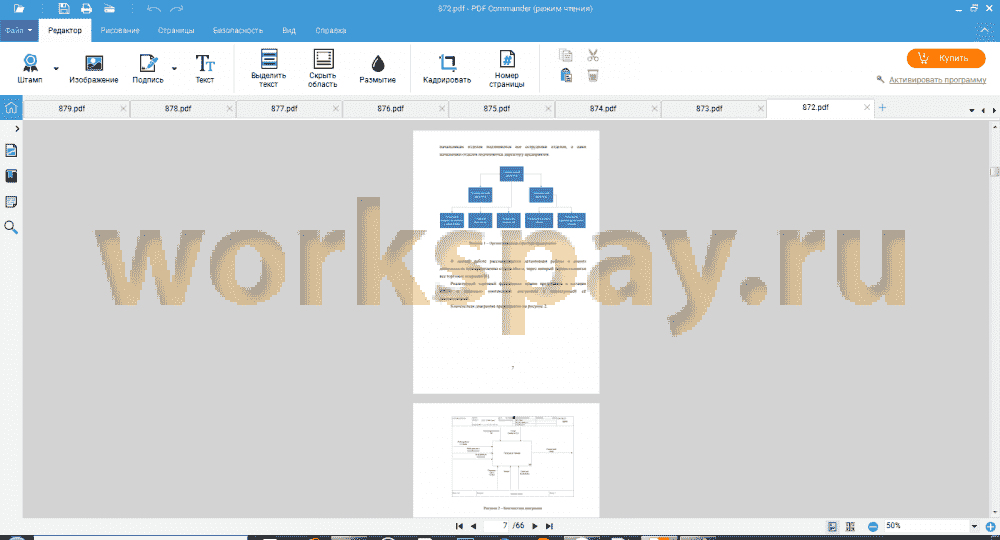Zoom out with the minus circle button
Image resolution: width=1000 pixels, height=540 pixels.
[873, 527]
